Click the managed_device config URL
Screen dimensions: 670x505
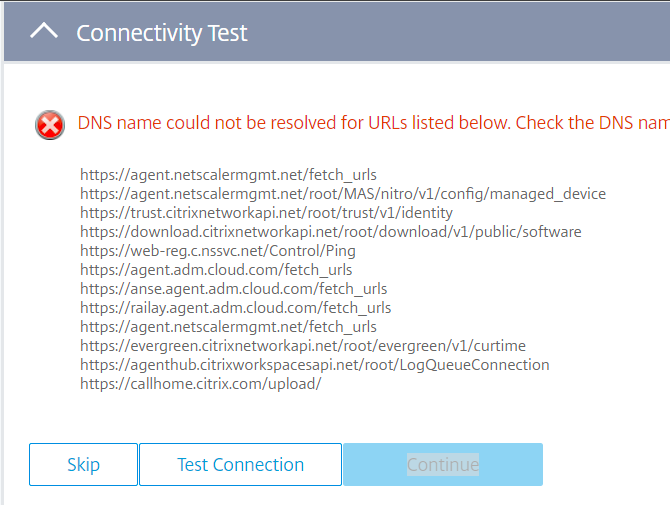343,194
